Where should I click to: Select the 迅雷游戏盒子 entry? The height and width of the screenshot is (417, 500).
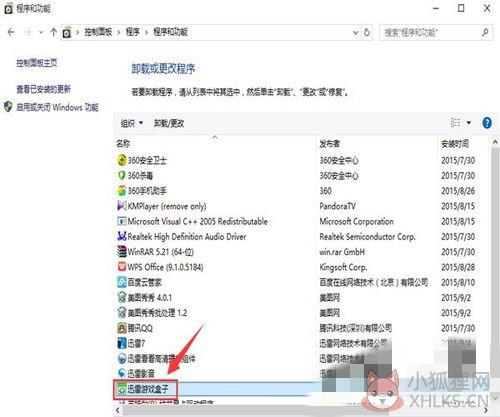click(x=148, y=389)
